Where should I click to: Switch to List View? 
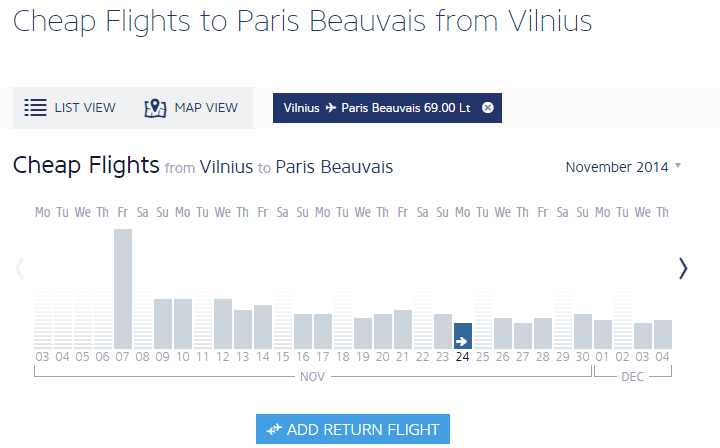click(x=70, y=108)
